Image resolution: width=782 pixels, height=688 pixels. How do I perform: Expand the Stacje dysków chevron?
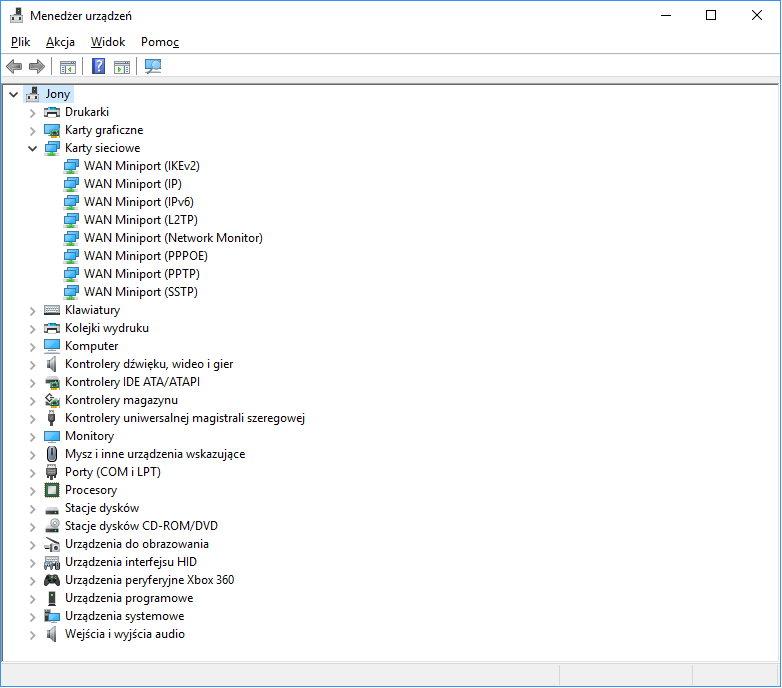pyautogui.click(x=32, y=509)
